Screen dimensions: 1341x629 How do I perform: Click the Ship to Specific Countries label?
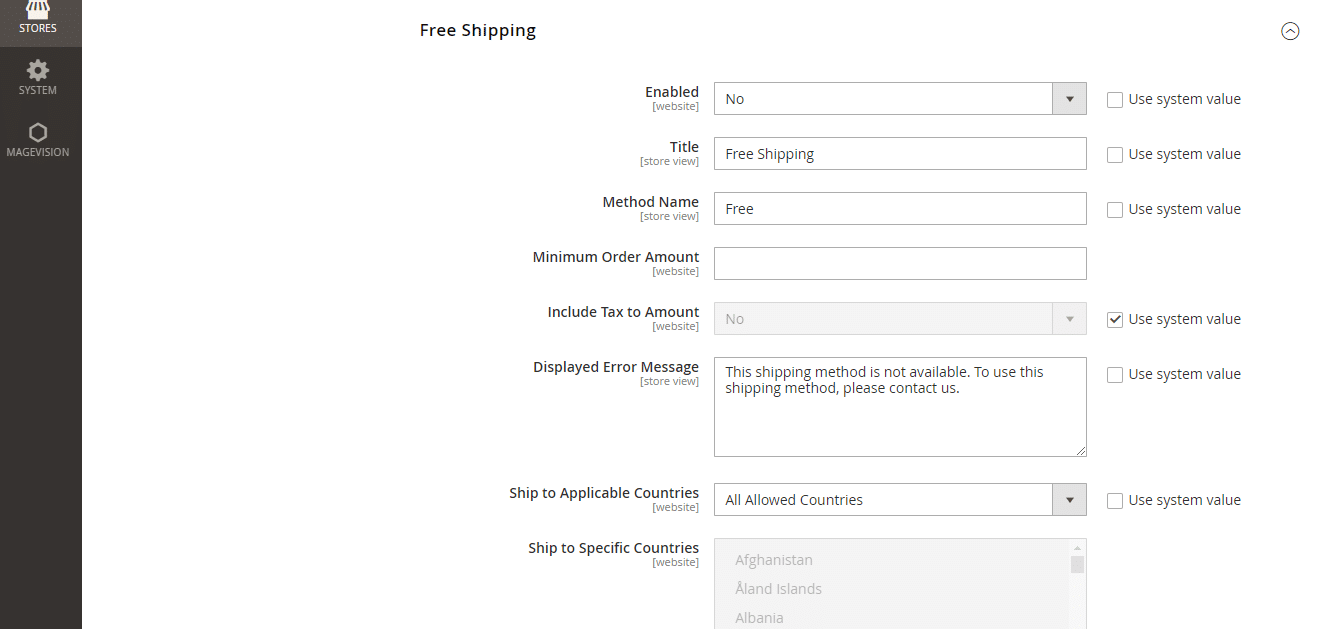pos(614,548)
